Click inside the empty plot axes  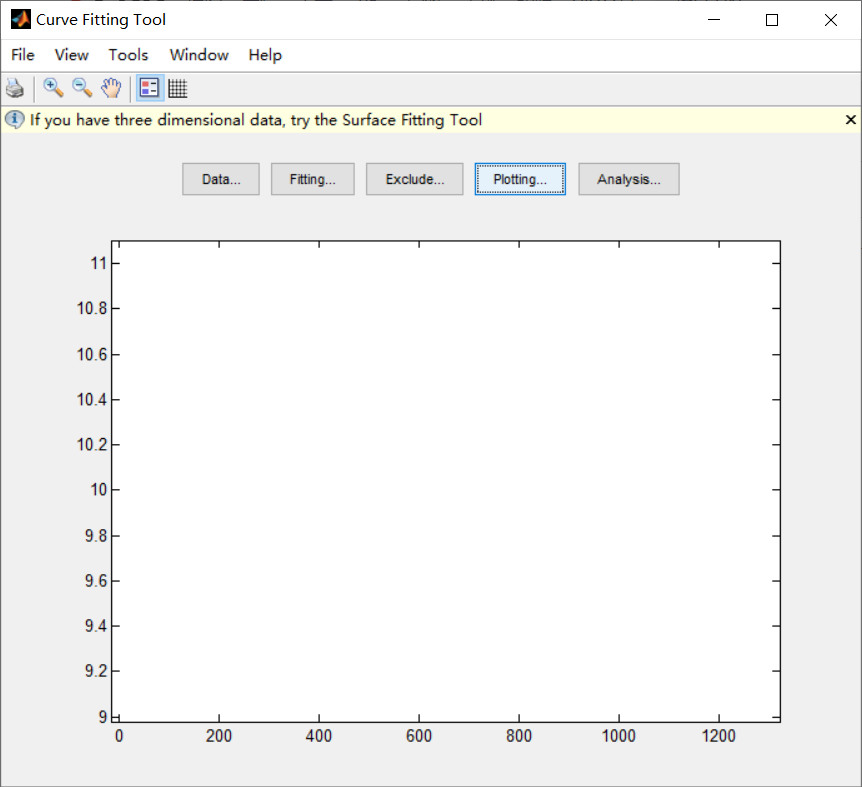(448, 480)
